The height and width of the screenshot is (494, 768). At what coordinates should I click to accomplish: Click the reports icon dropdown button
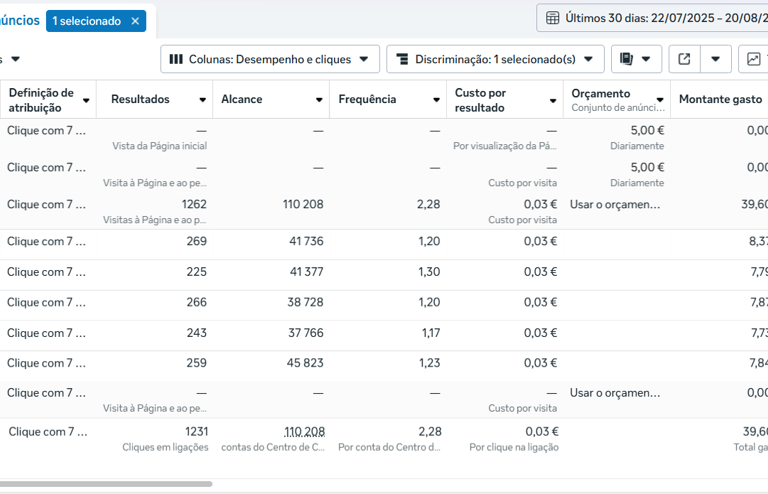point(636,59)
